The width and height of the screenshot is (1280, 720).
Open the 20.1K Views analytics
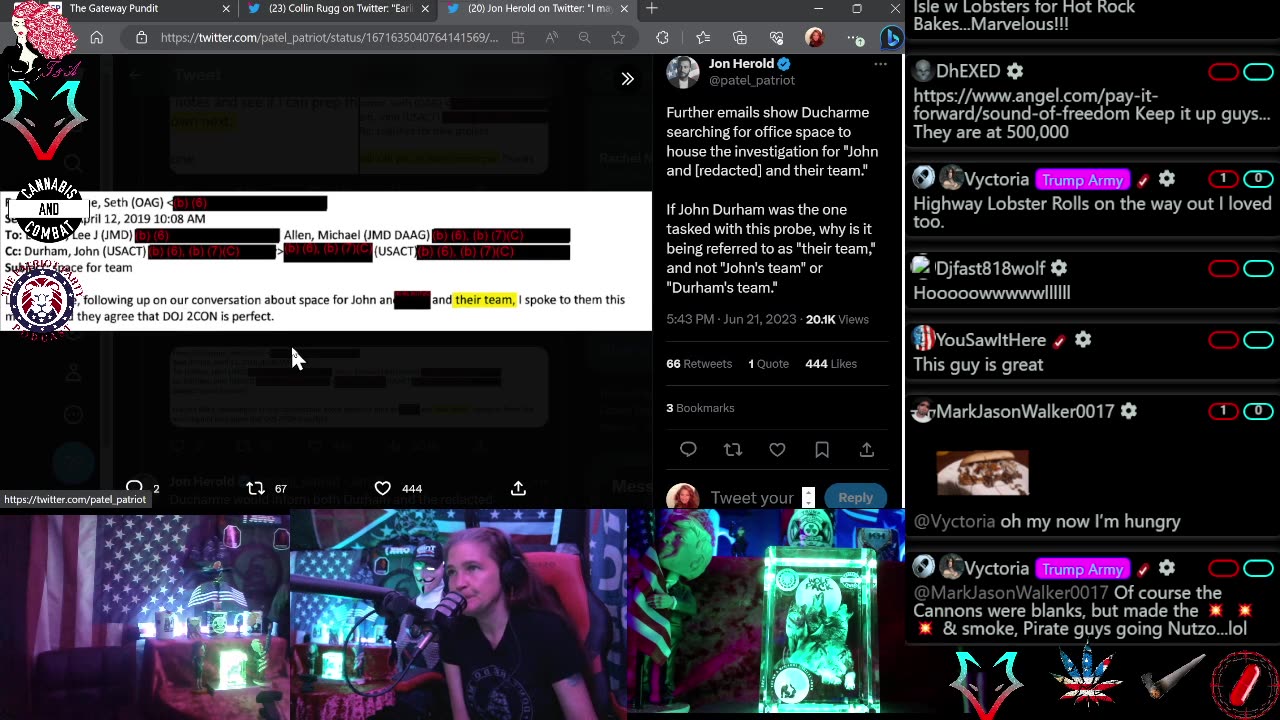click(x=837, y=320)
